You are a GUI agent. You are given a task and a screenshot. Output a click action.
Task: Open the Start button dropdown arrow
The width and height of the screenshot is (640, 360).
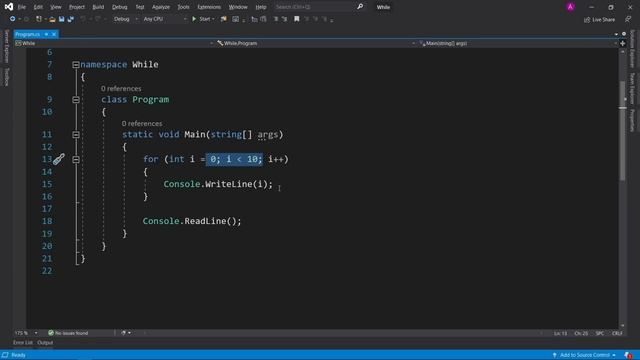click(213, 19)
